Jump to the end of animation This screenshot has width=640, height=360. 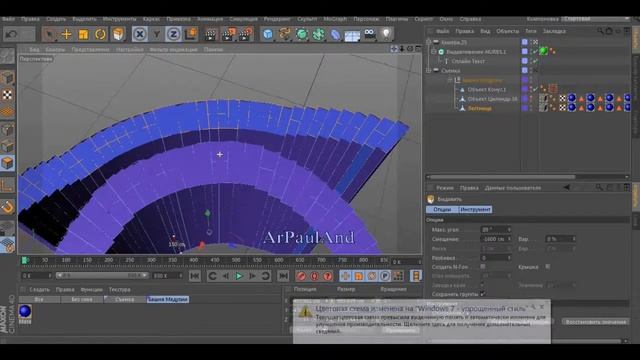click(x=283, y=276)
